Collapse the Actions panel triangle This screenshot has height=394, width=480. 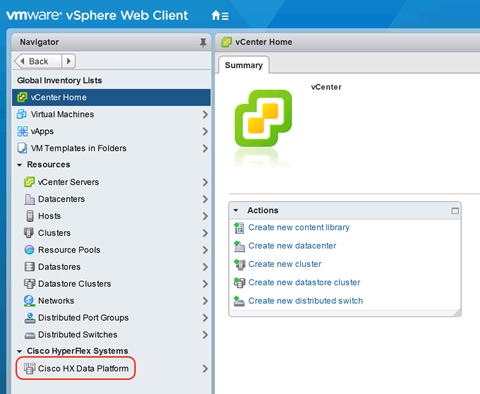(x=236, y=210)
